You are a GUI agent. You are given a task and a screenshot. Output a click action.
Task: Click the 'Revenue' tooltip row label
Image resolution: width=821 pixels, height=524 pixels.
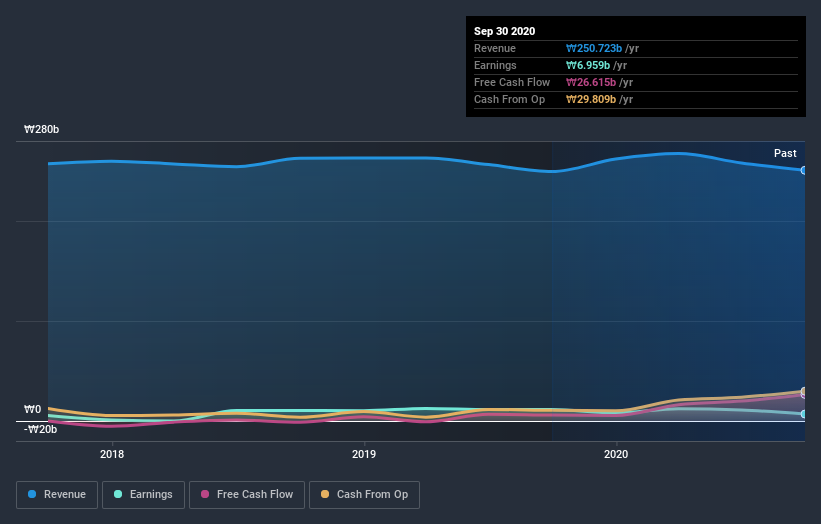(x=494, y=48)
